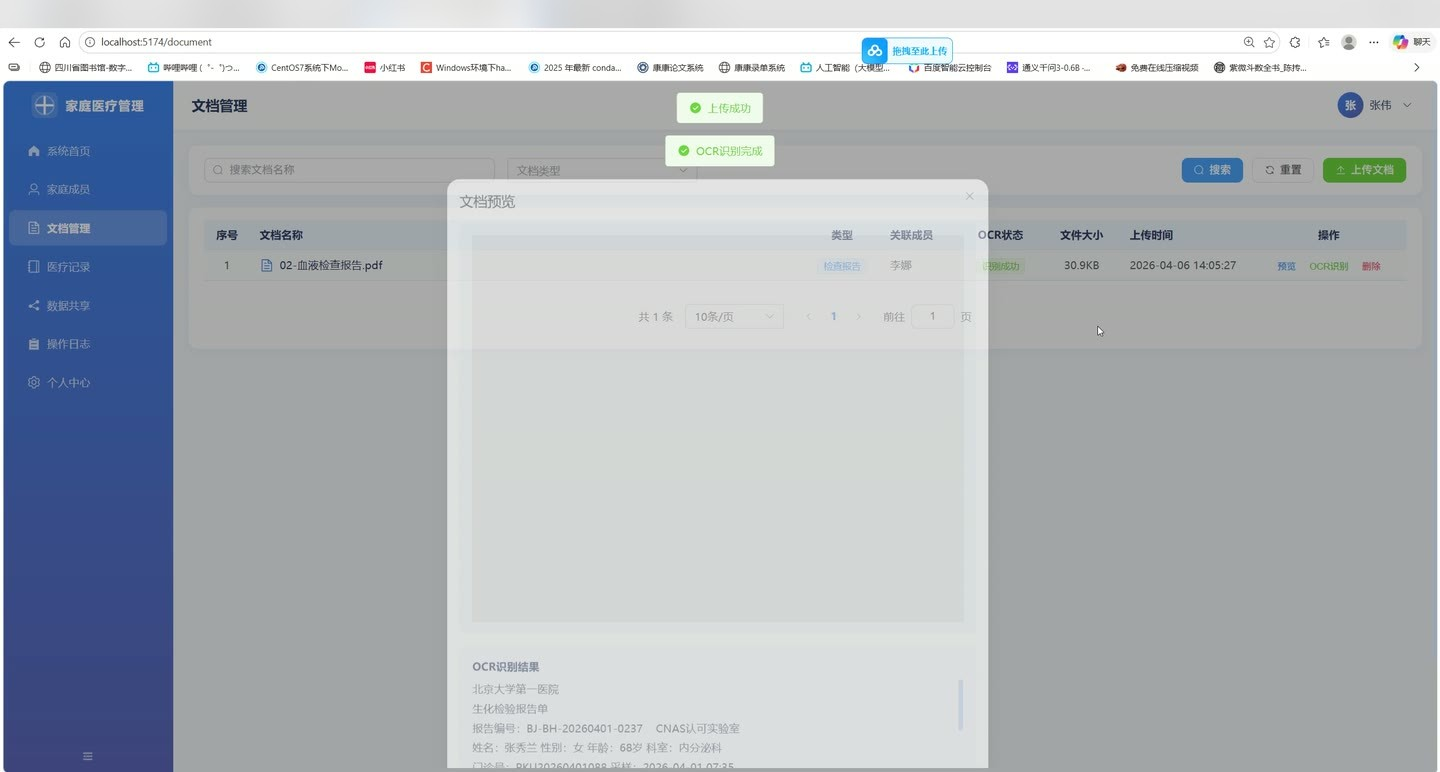Open 家庭成员 in the sidebar

point(88,189)
